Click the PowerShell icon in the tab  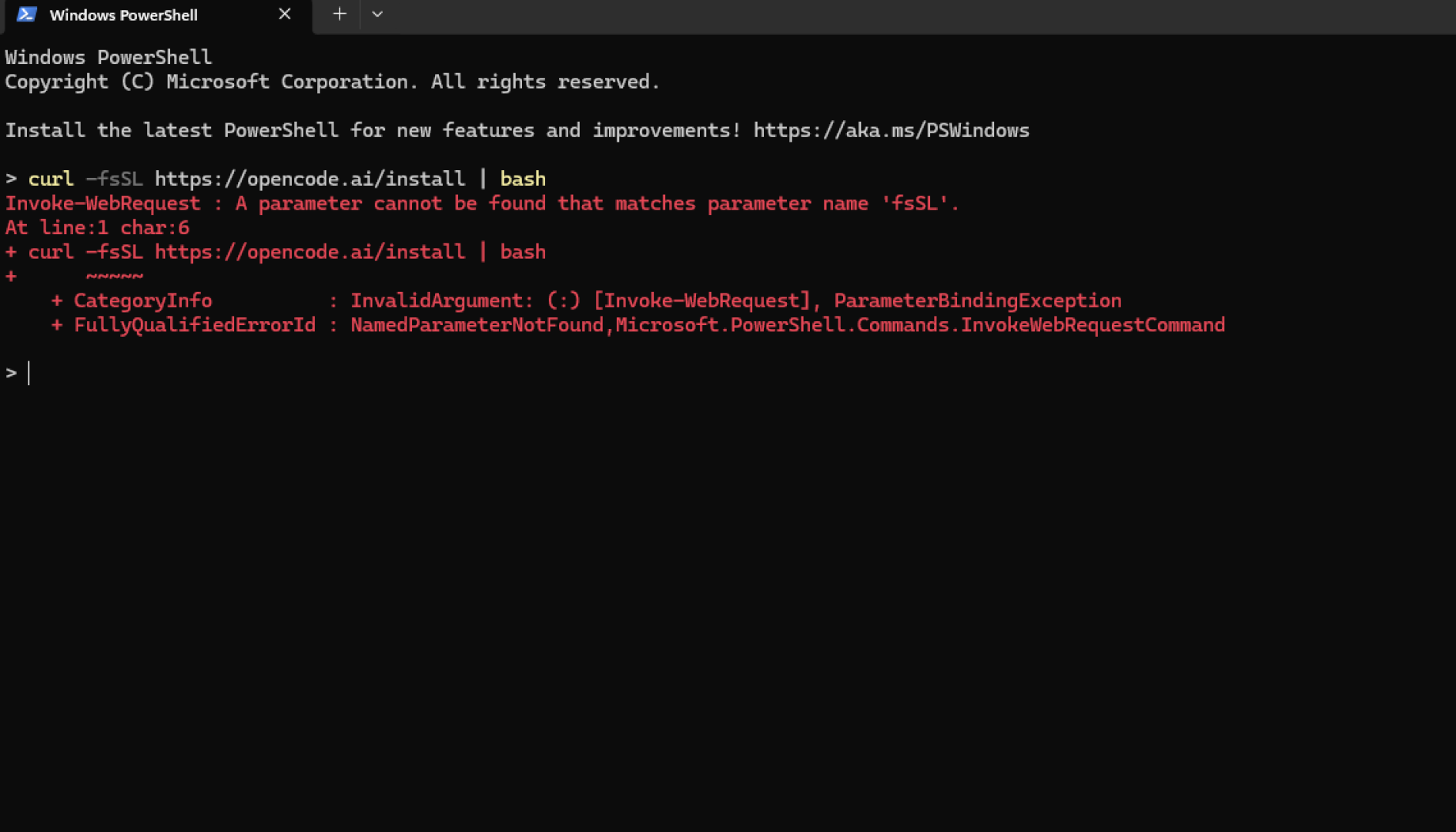click(27, 15)
